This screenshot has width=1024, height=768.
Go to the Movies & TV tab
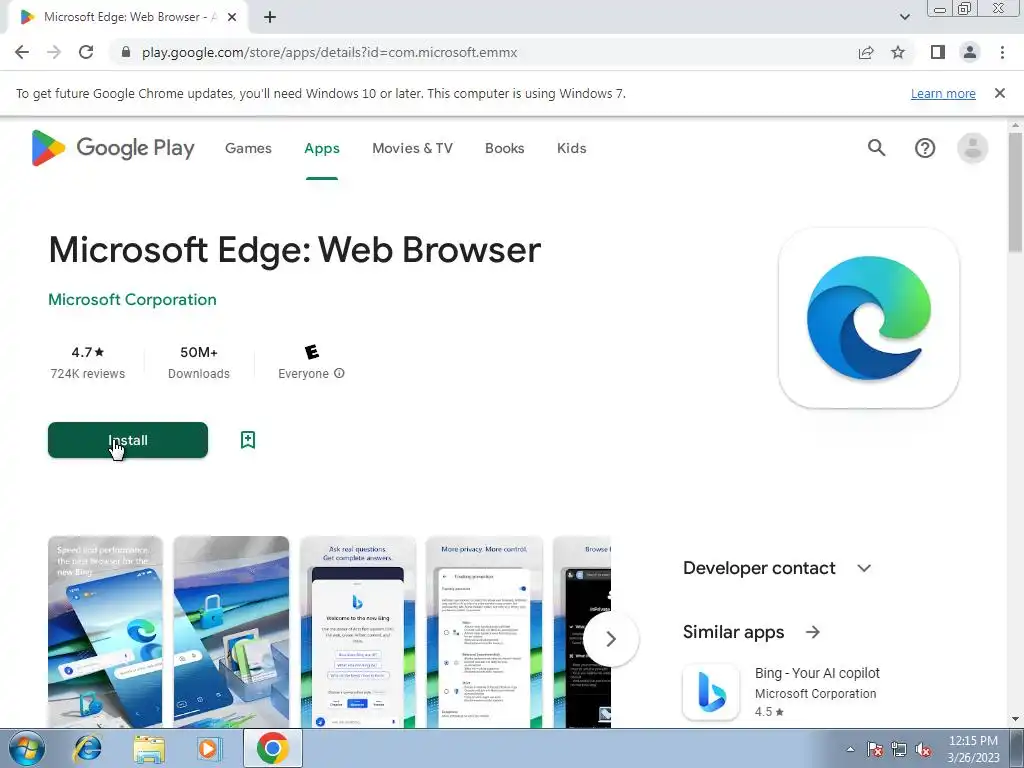[412, 148]
